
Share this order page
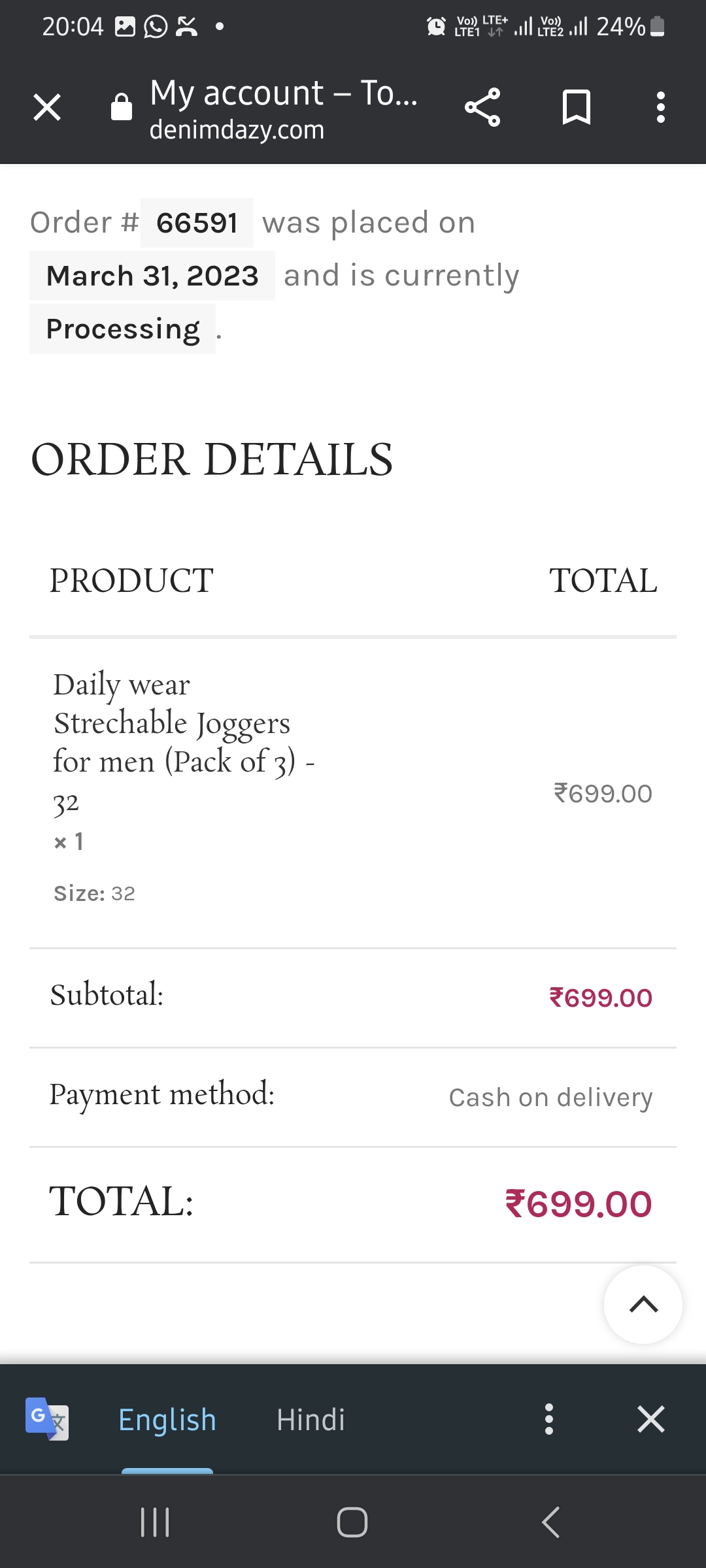click(x=482, y=107)
